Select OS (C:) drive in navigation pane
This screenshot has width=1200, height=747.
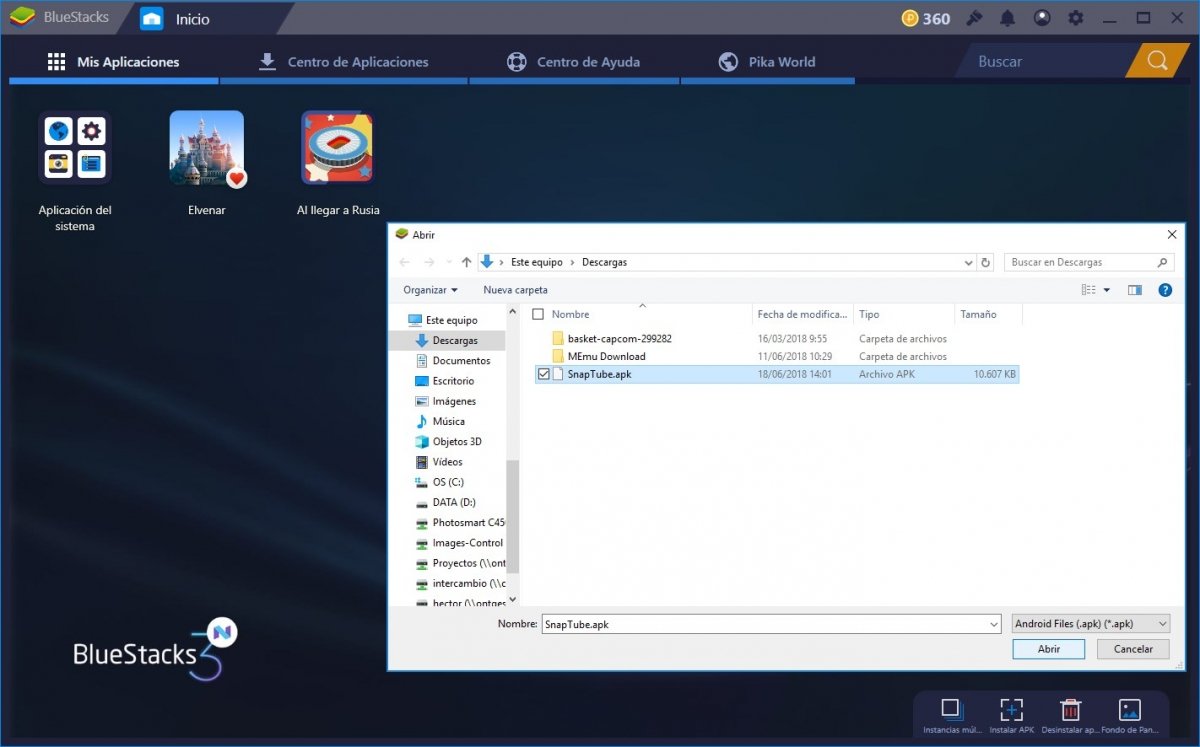tap(447, 482)
